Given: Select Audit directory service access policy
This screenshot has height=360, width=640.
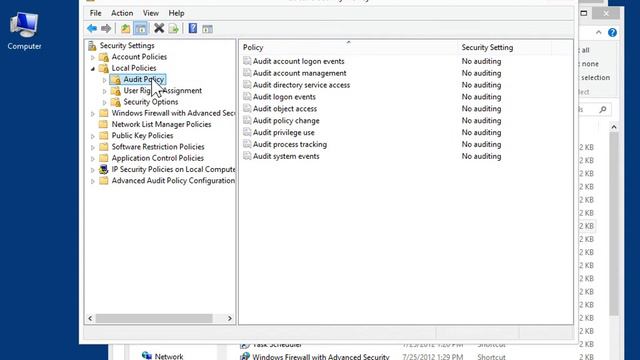Looking at the screenshot, I should point(301,85).
